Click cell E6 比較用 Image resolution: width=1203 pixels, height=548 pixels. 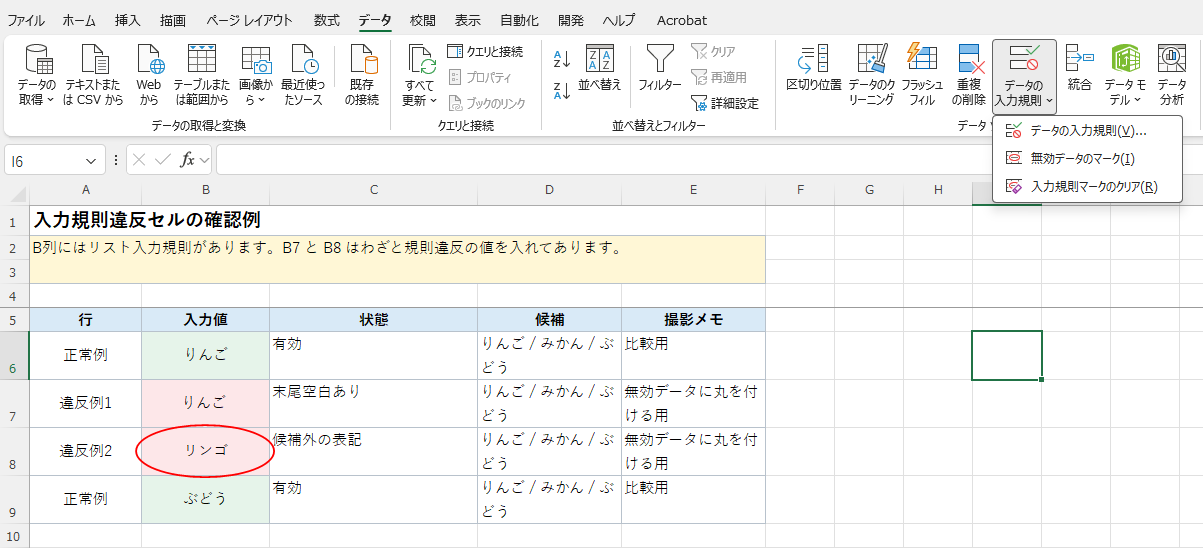693,355
